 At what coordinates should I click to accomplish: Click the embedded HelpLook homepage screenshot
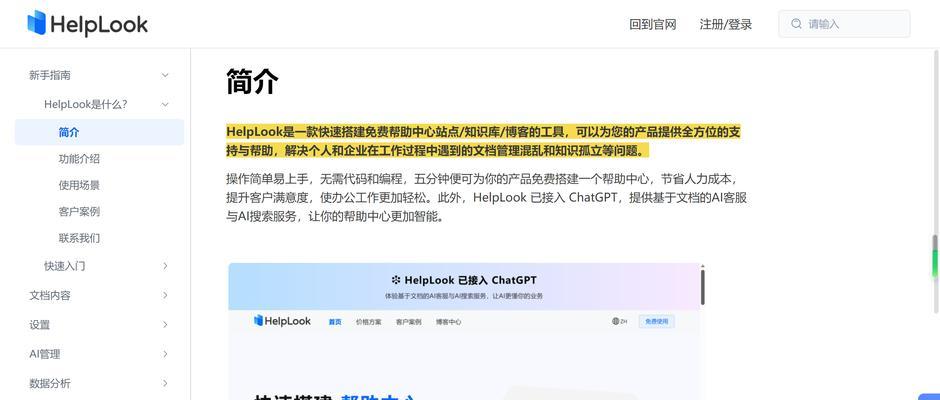coord(464,331)
